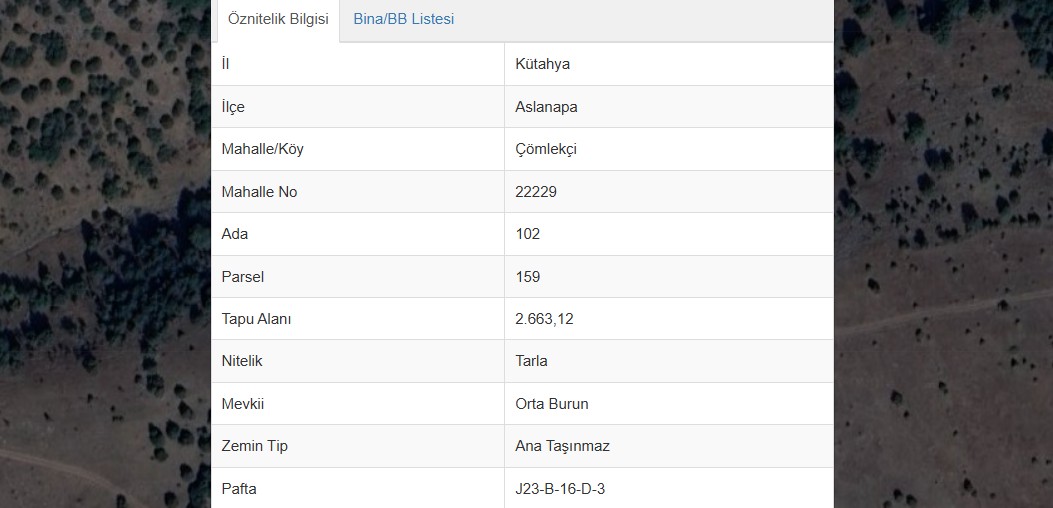Viewport: 1053px width, 508px height.
Task: Select Tapu Alanı value 2.663,12
Action: 545,319
